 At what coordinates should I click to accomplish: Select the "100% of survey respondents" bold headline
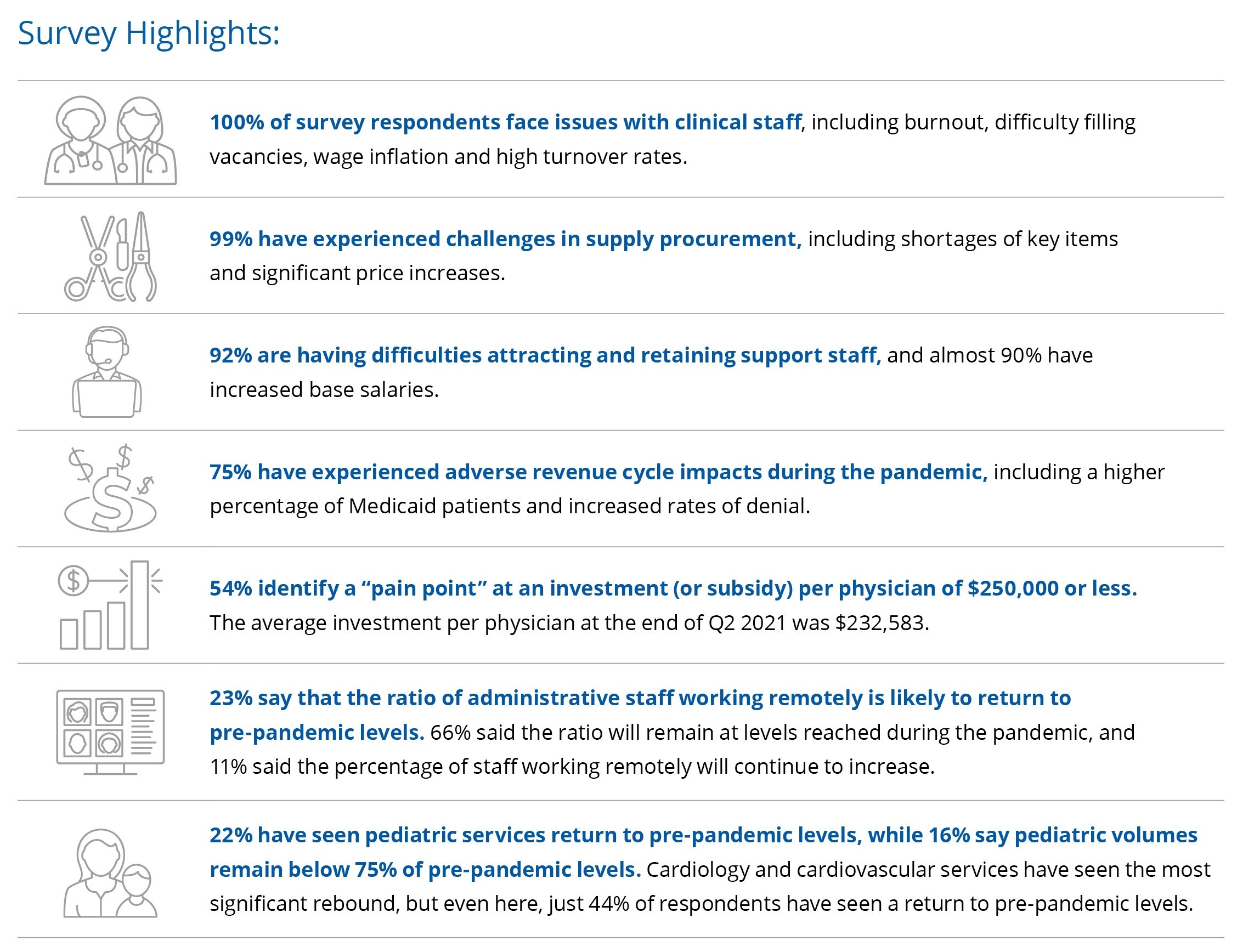505,122
